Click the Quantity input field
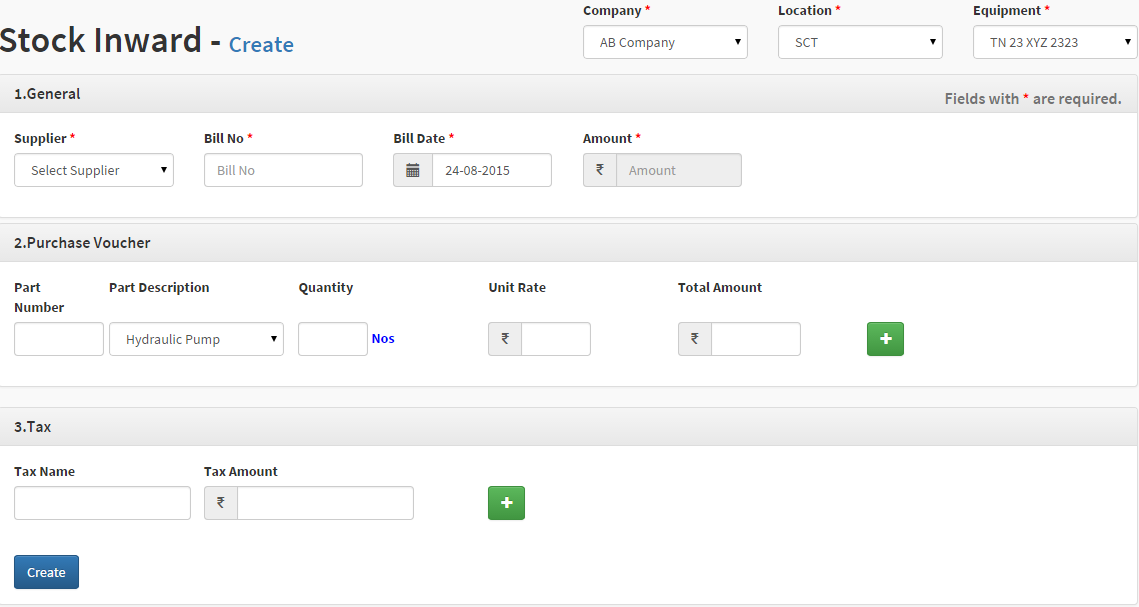Viewport: 1139px width, 607px height. tap(333, 339)
